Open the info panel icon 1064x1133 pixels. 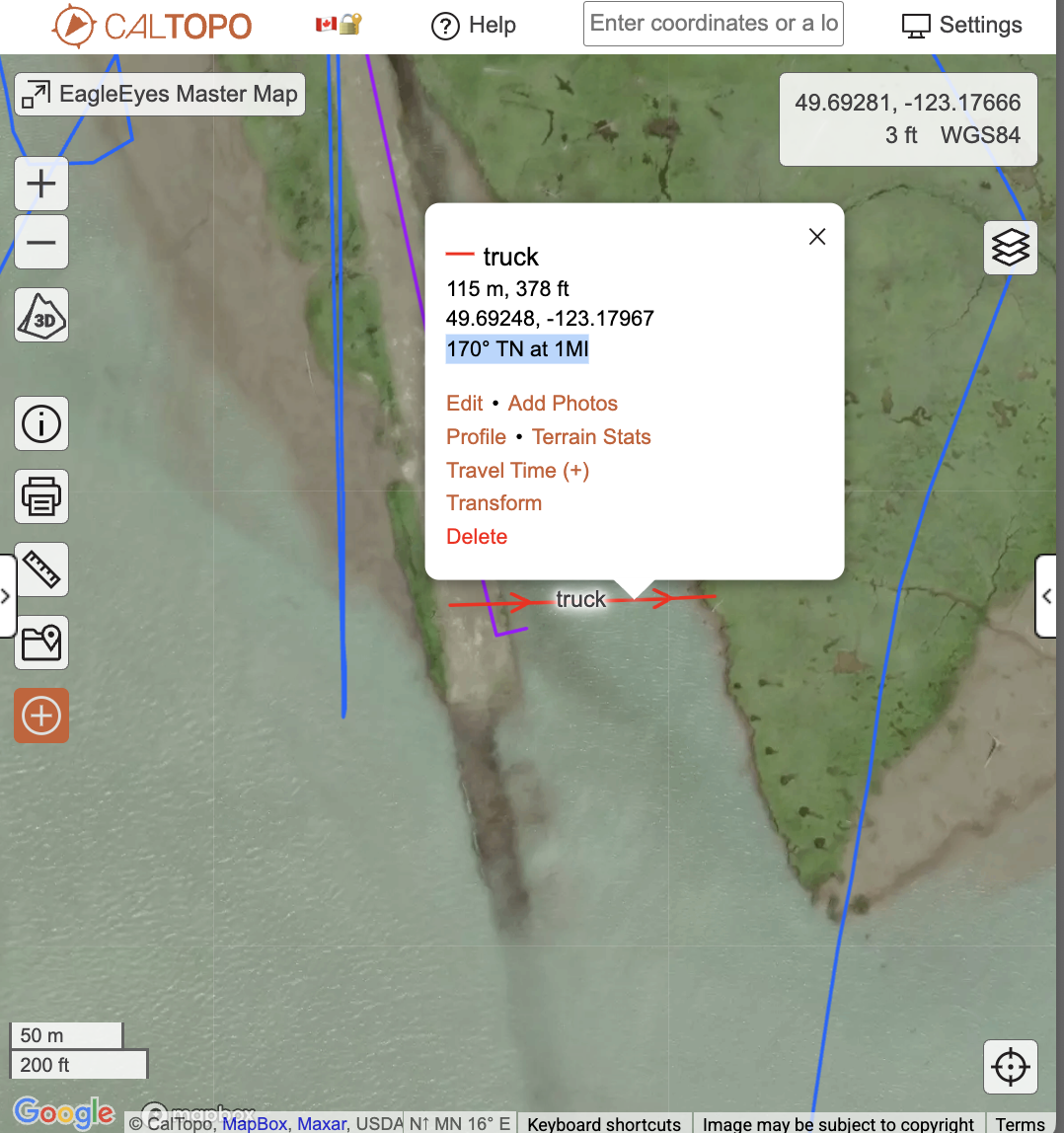pos(41,424)
